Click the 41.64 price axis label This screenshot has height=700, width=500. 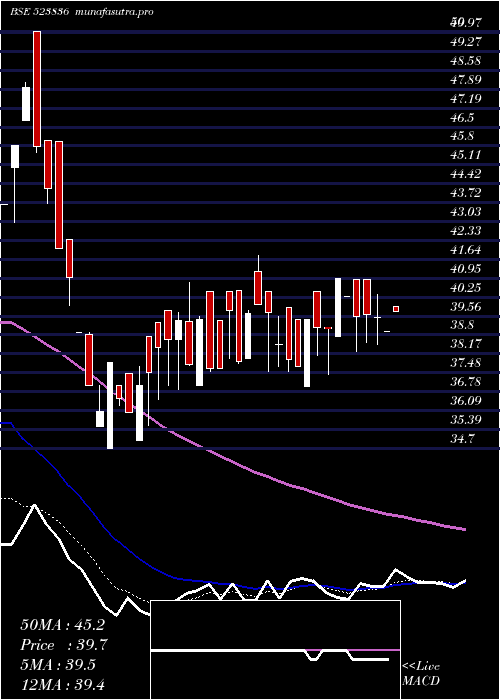coord(467,250)
